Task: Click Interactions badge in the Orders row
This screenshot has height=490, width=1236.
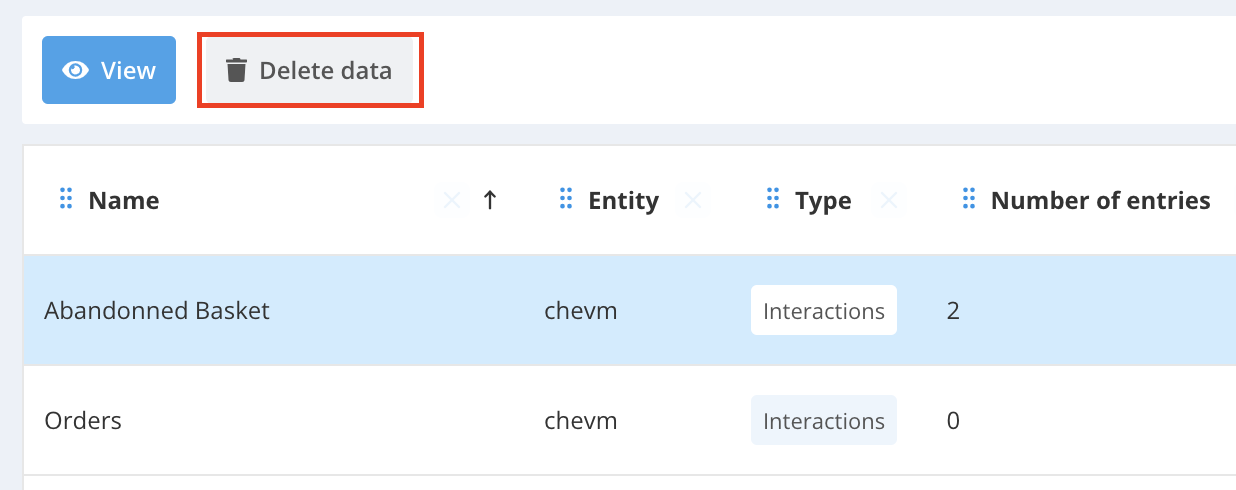Action: [823, 421]
